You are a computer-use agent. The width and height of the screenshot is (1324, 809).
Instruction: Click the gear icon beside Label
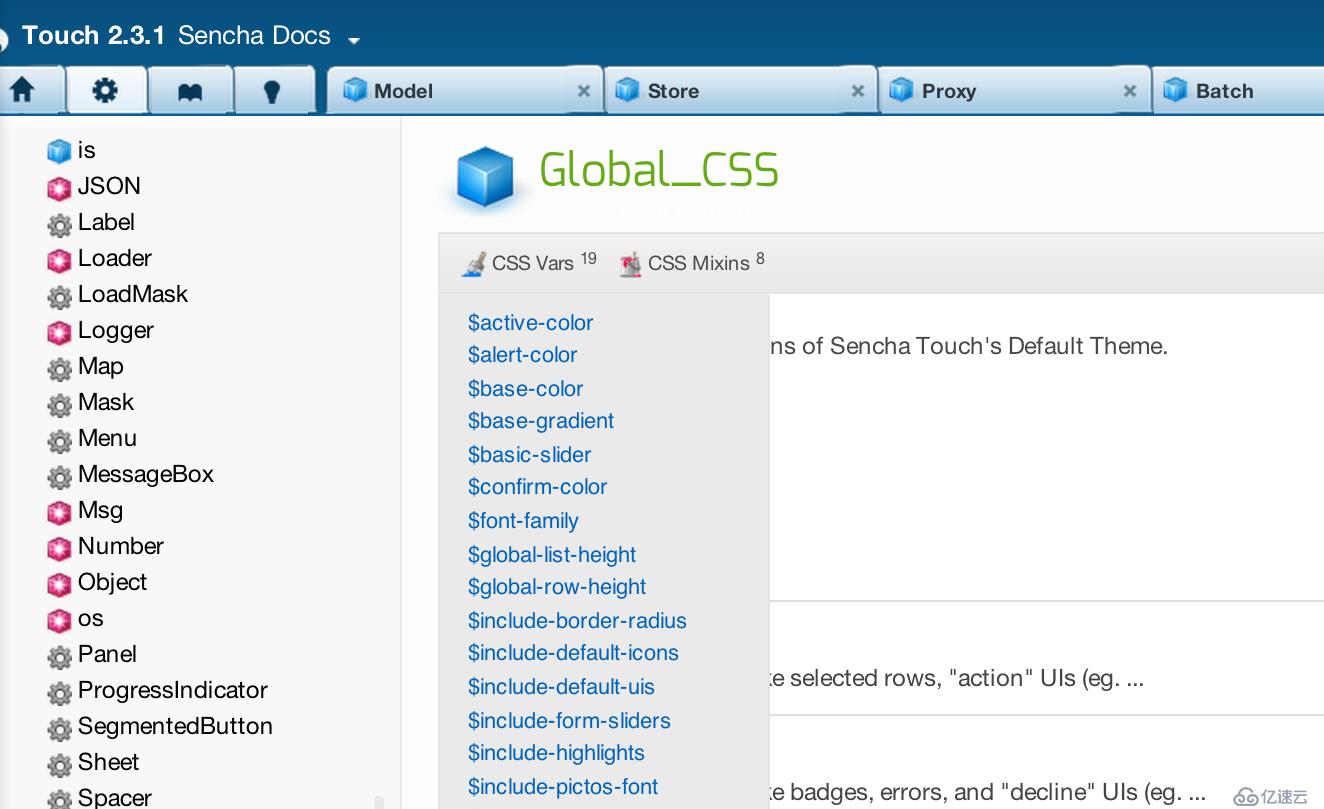pyautogui.click(x=59, y=224)
